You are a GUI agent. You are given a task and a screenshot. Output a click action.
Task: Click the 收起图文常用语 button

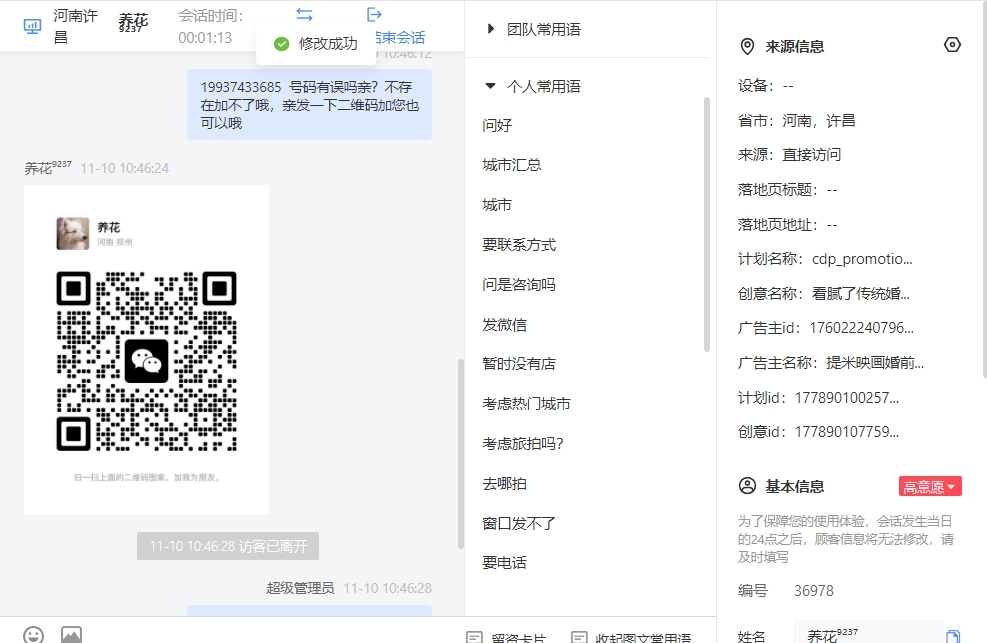click(631, 637)
